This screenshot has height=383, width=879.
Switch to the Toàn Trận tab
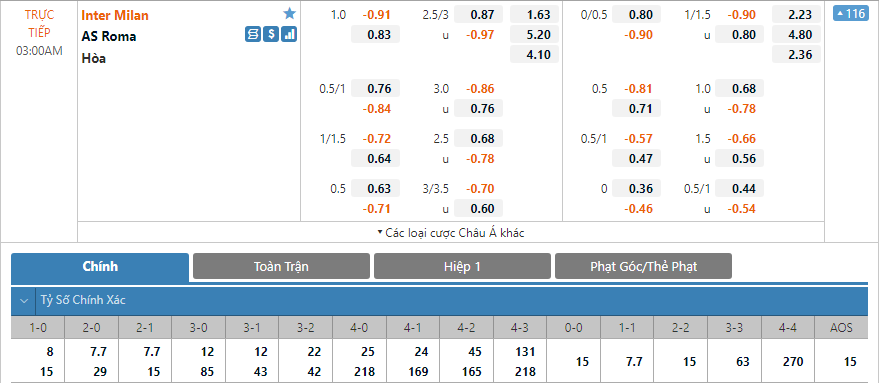point(281,266)
